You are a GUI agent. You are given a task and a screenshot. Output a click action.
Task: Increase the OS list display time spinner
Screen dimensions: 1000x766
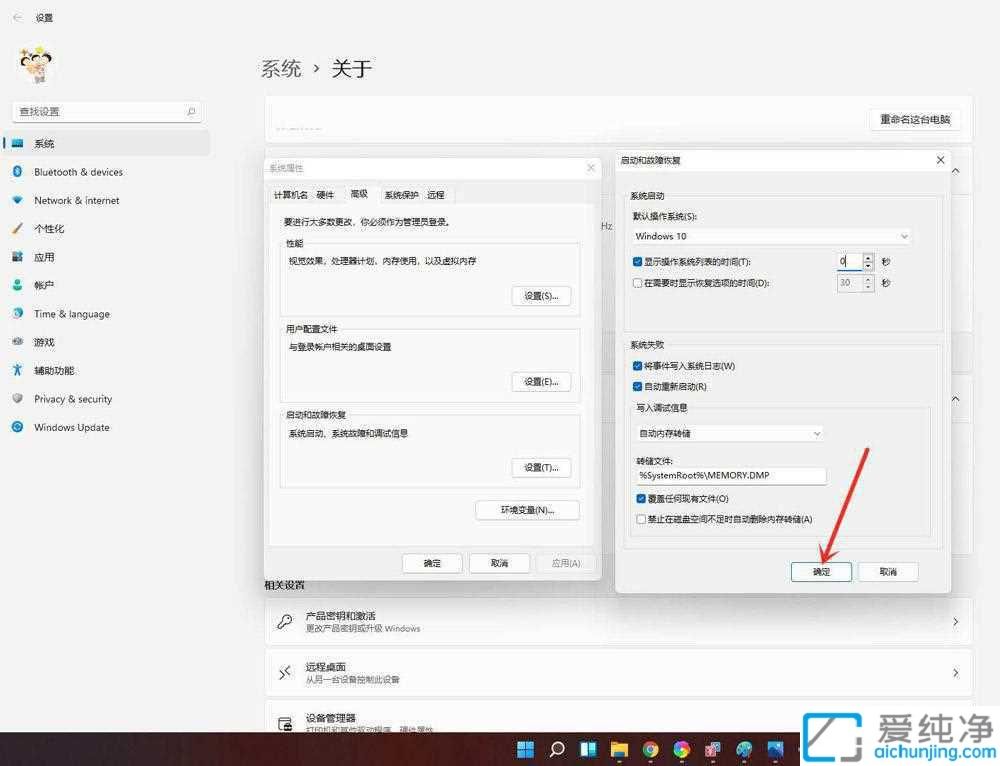click(x=868, y=258)
